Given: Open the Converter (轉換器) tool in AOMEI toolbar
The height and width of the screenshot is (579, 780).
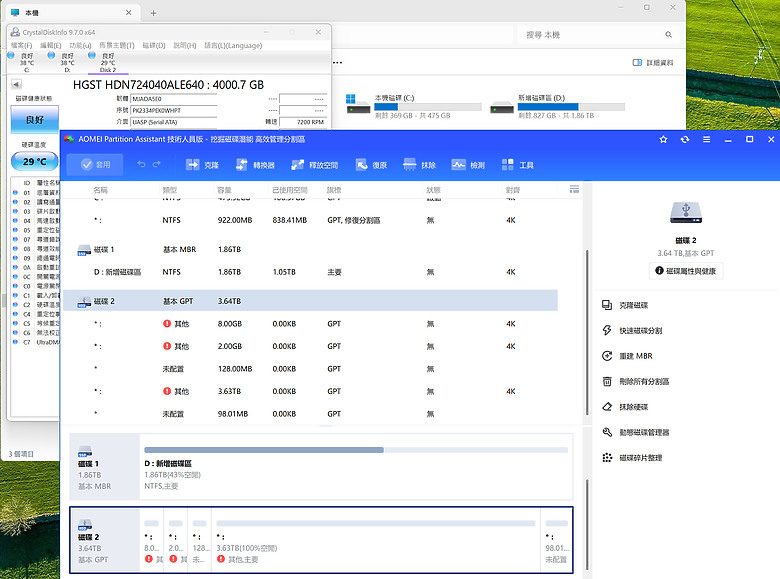Looking at the screenshot, I should (255, 165).
